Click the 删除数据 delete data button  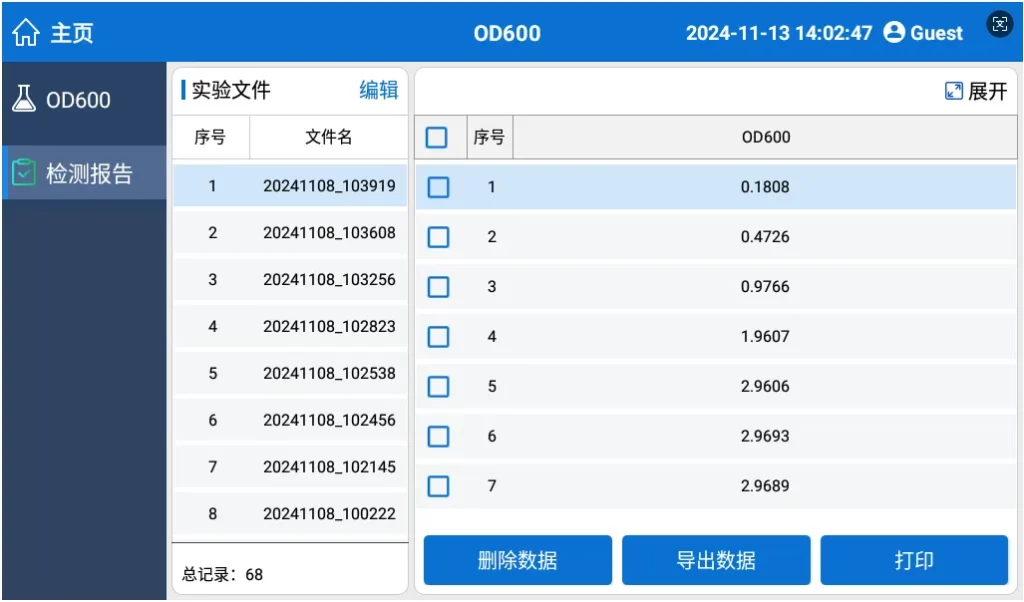(x=518, y=560)
